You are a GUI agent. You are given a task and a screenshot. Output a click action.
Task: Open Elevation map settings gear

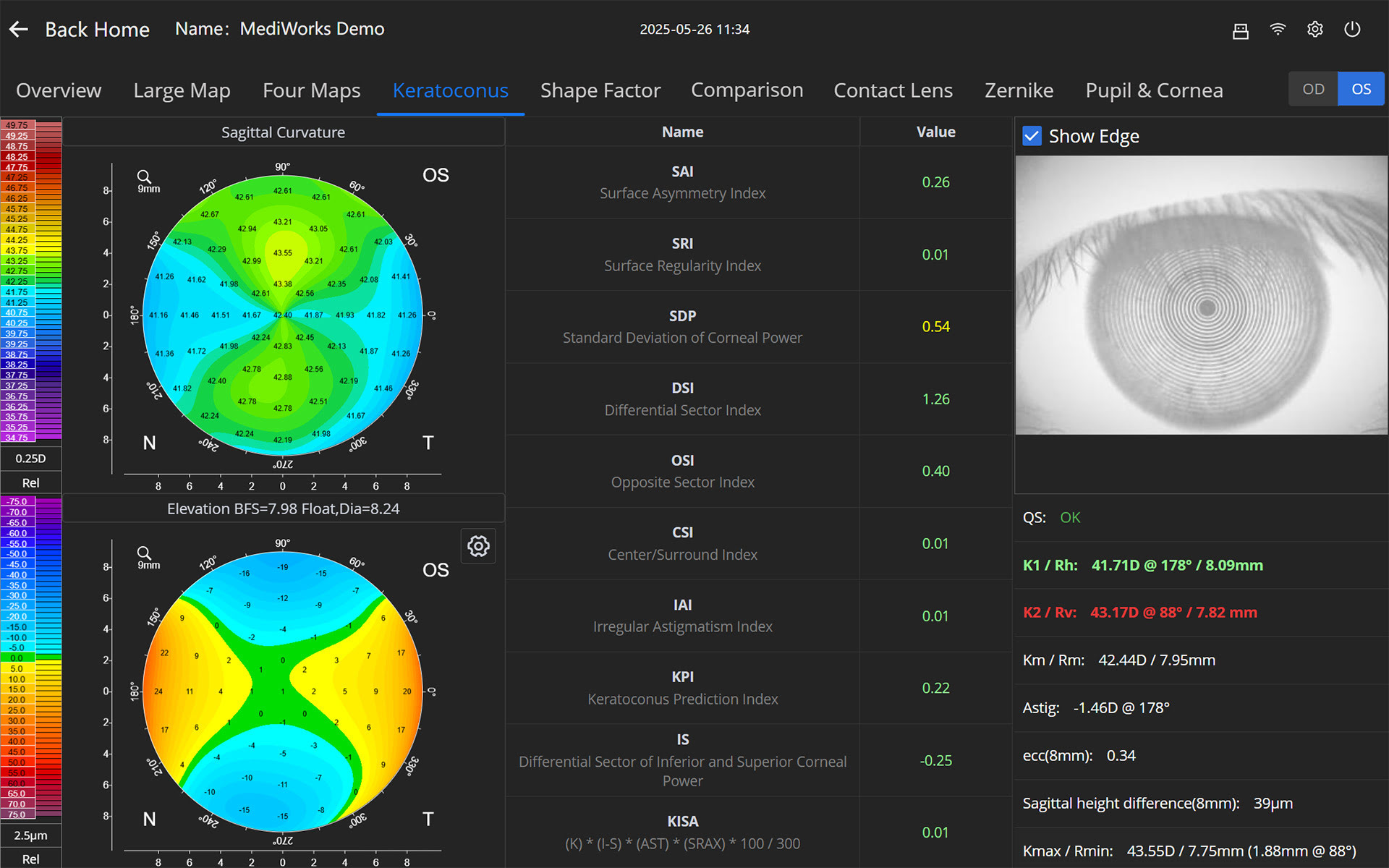click(478, 546)
